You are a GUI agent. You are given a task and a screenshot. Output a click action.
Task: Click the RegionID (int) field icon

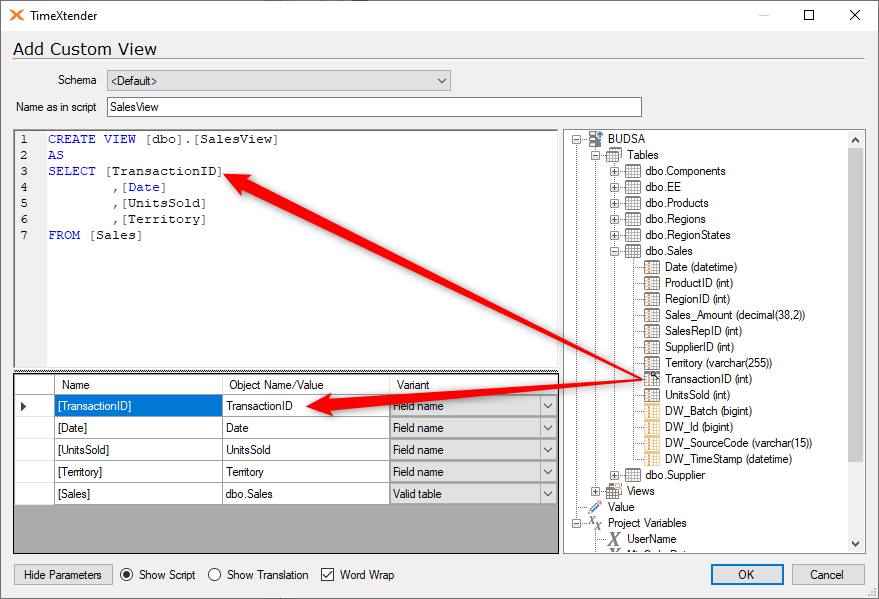[x=652, y=299]
